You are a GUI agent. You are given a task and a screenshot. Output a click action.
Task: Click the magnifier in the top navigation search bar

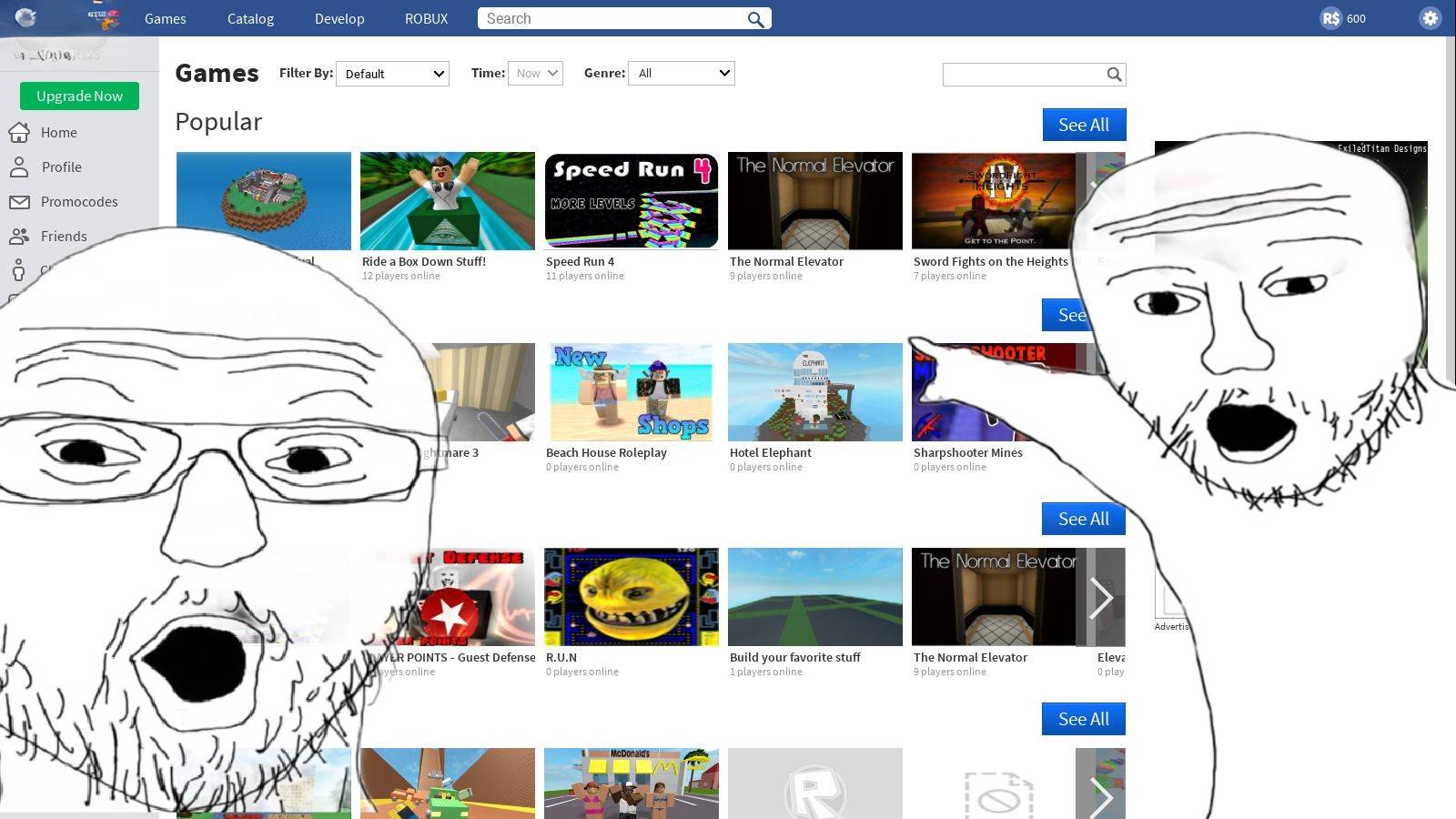coord(755,19)
